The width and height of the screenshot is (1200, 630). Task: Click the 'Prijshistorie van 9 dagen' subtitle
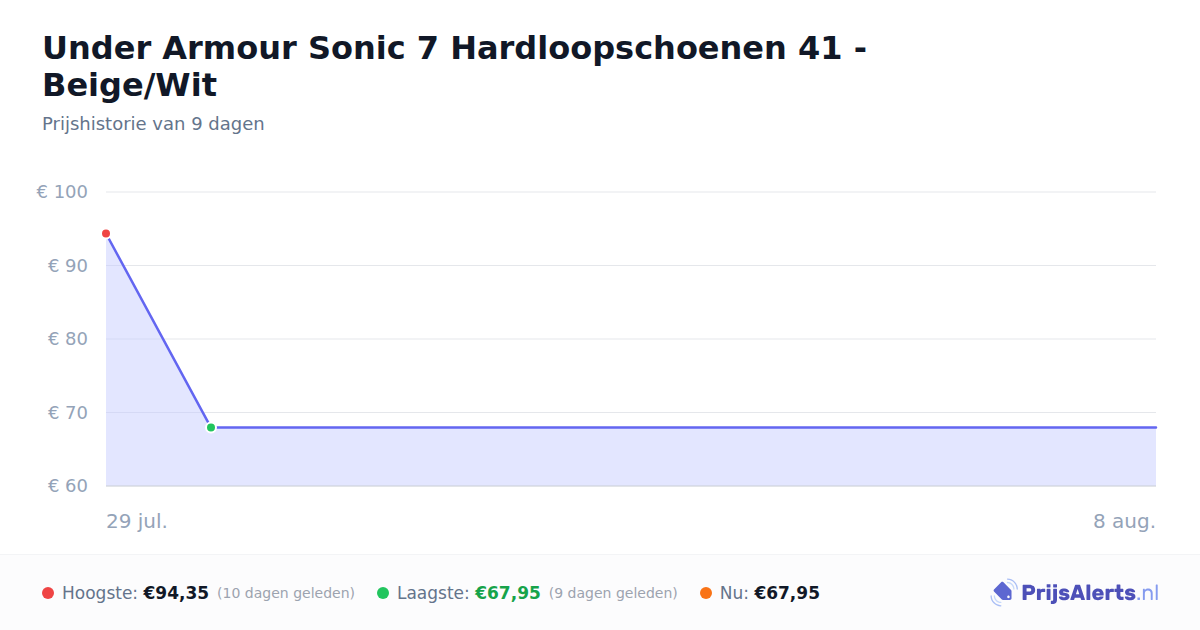(153, 124)
